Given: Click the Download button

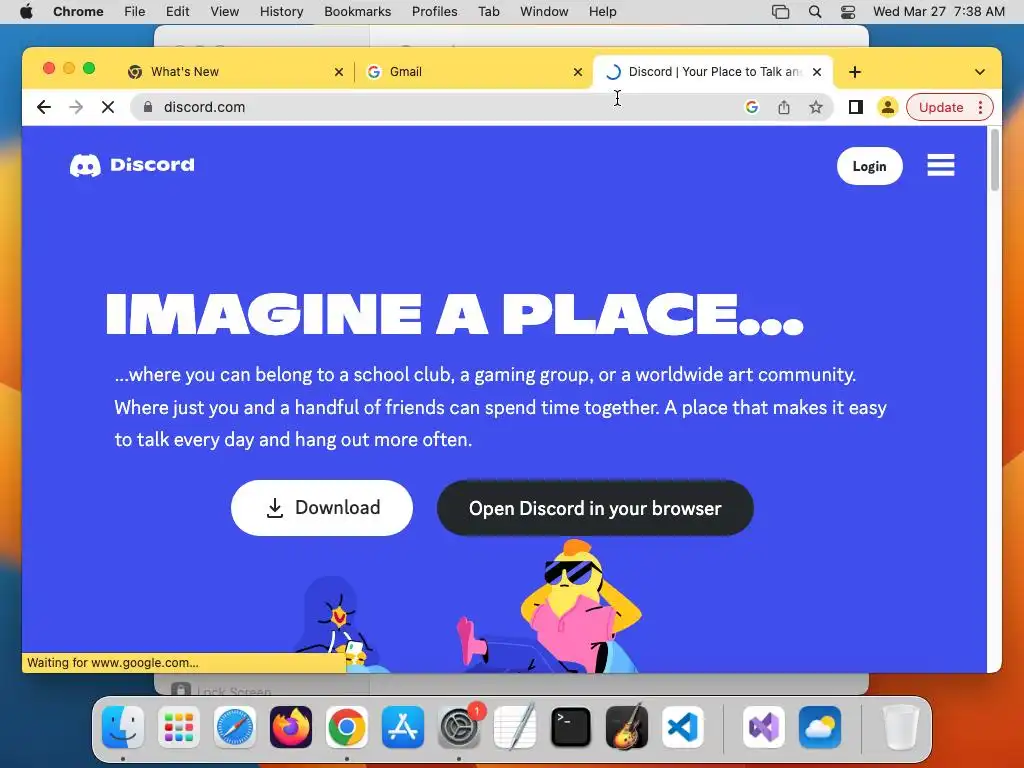Looking at the screenshot, I should click(322, 507).
